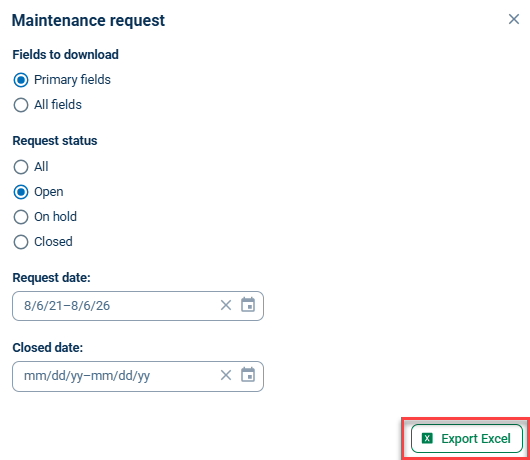This screenshot has width=530, height=460.
Task: Choose the All fields option
Action: [x=21, y=105]
